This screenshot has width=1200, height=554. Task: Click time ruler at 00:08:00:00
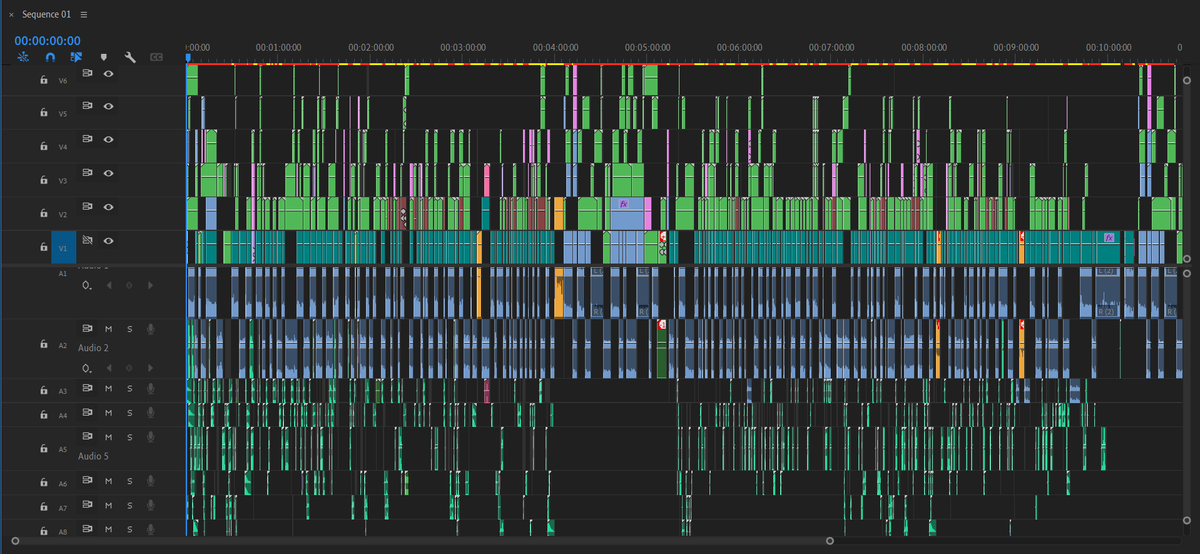click(x=923, y=47)
